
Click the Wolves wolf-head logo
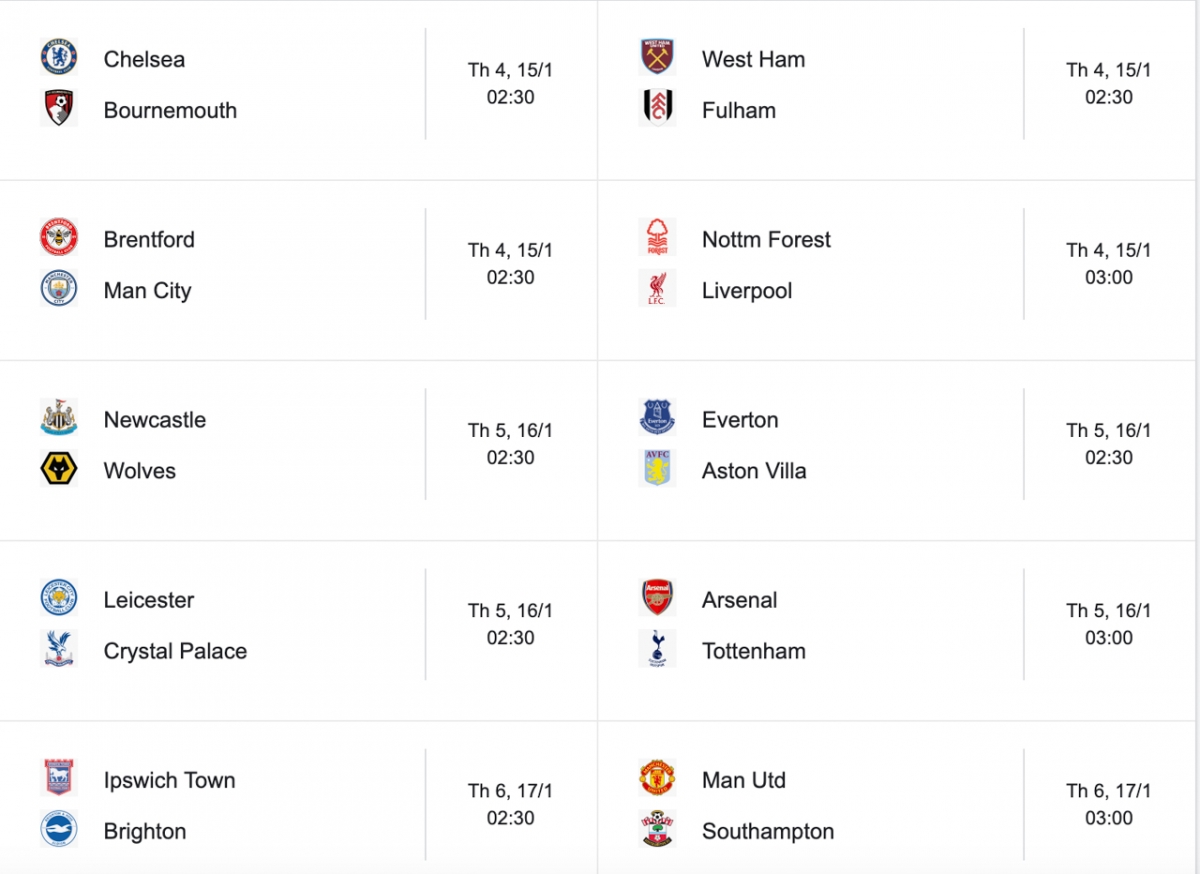coord(59,468)
